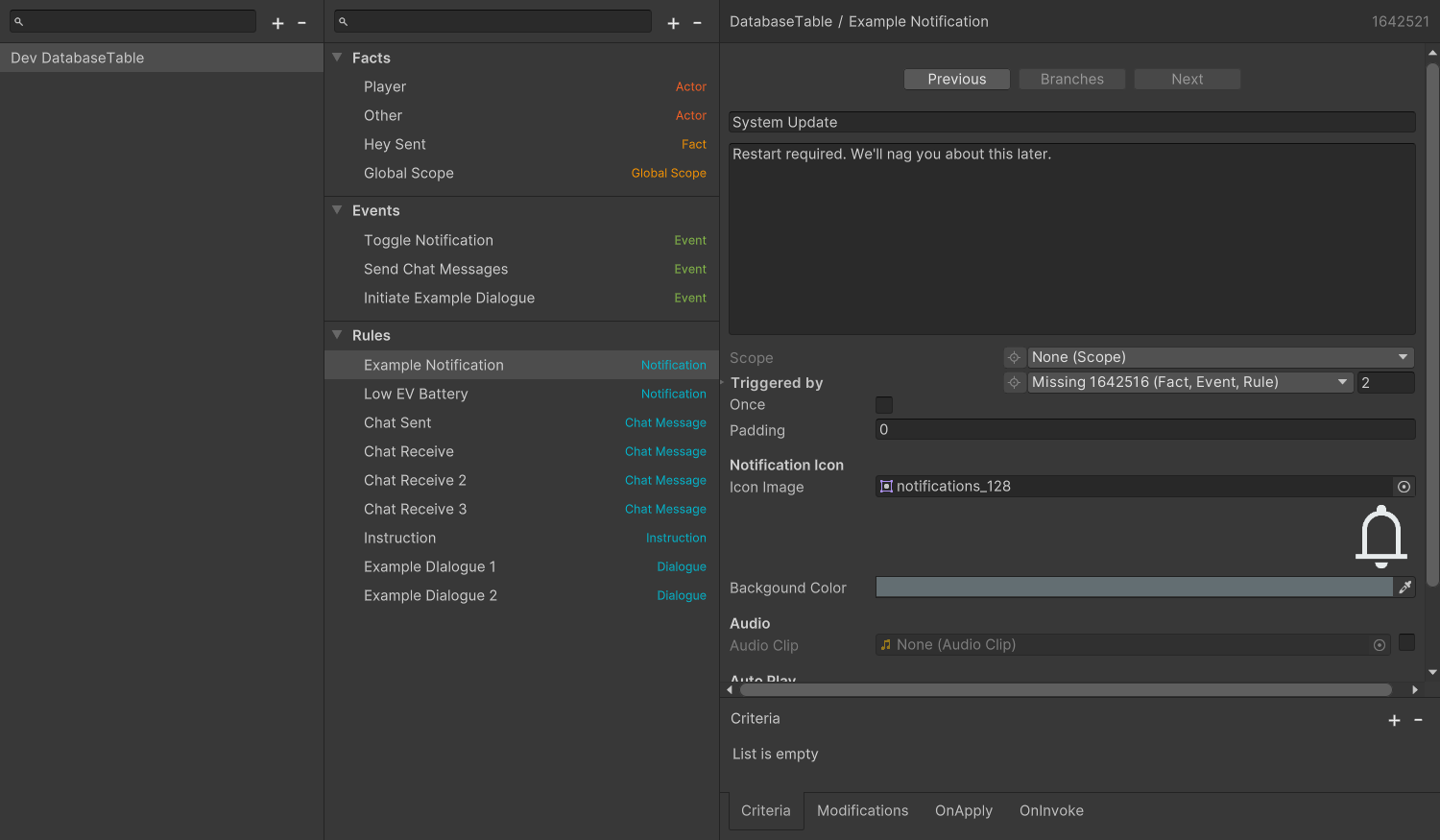Toggle the Once checkbox
The image size is (1440, 840).
[x=884, y=405]
